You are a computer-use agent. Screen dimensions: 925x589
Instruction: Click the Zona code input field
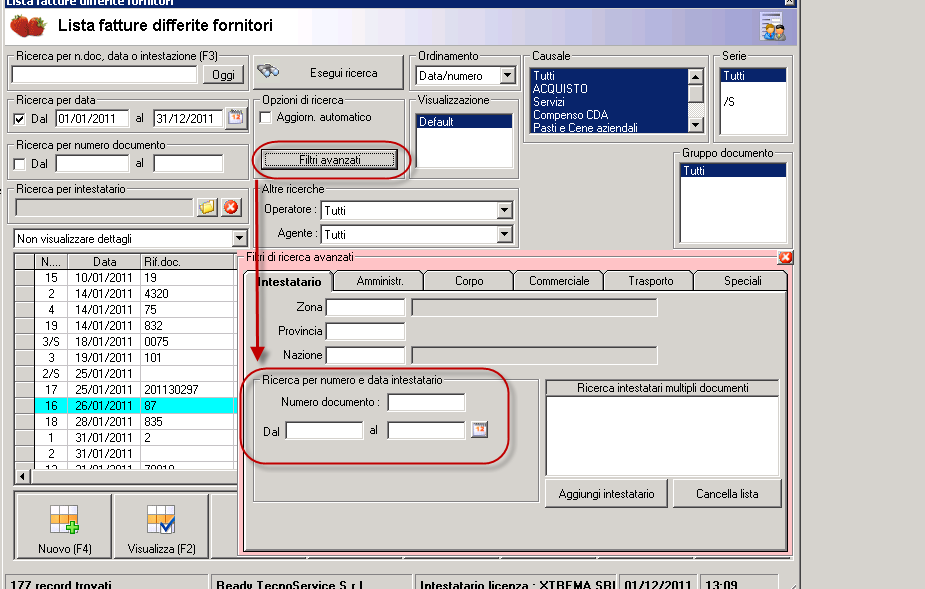365,307
